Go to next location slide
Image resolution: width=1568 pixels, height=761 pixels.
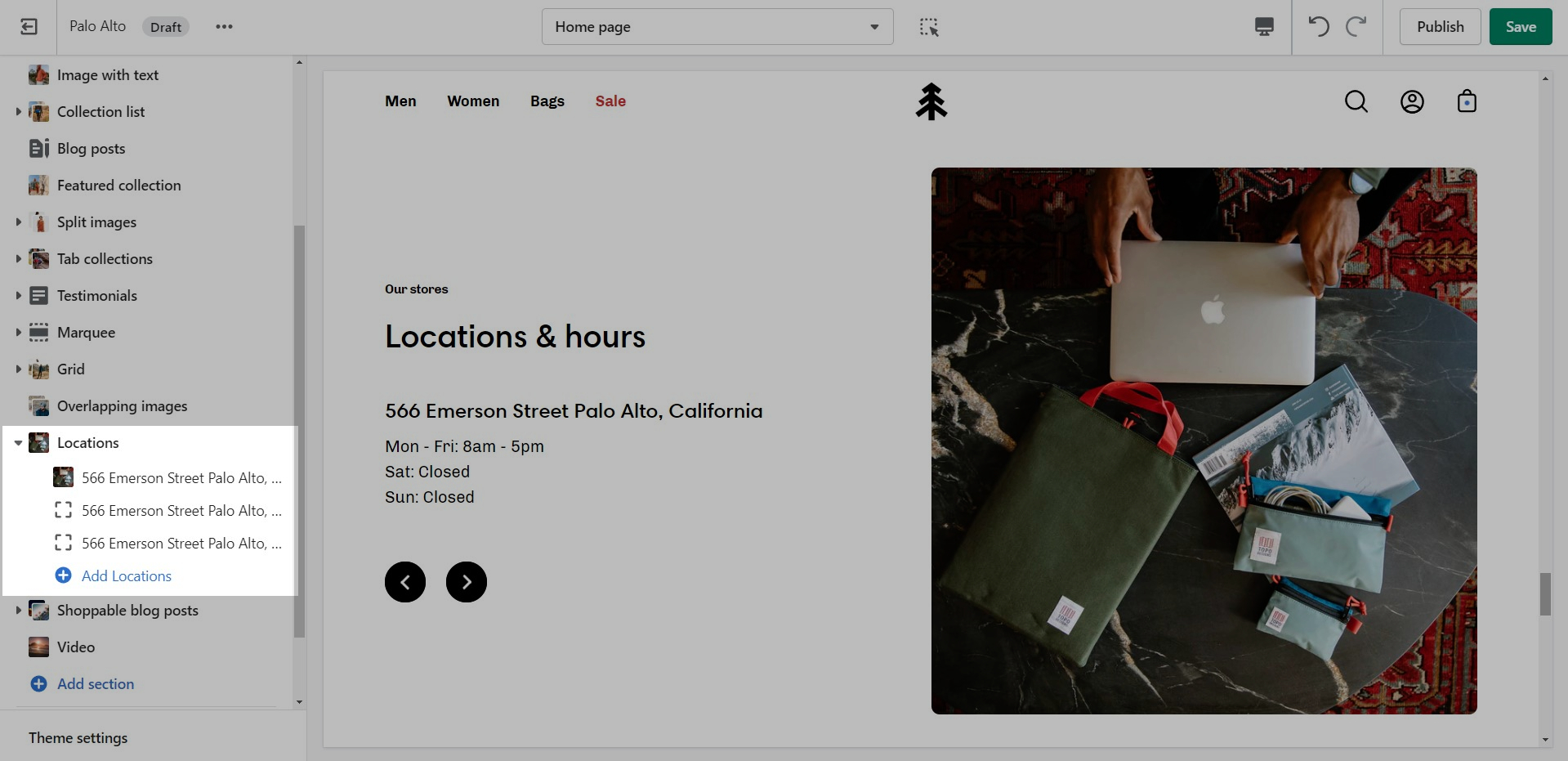467,582
